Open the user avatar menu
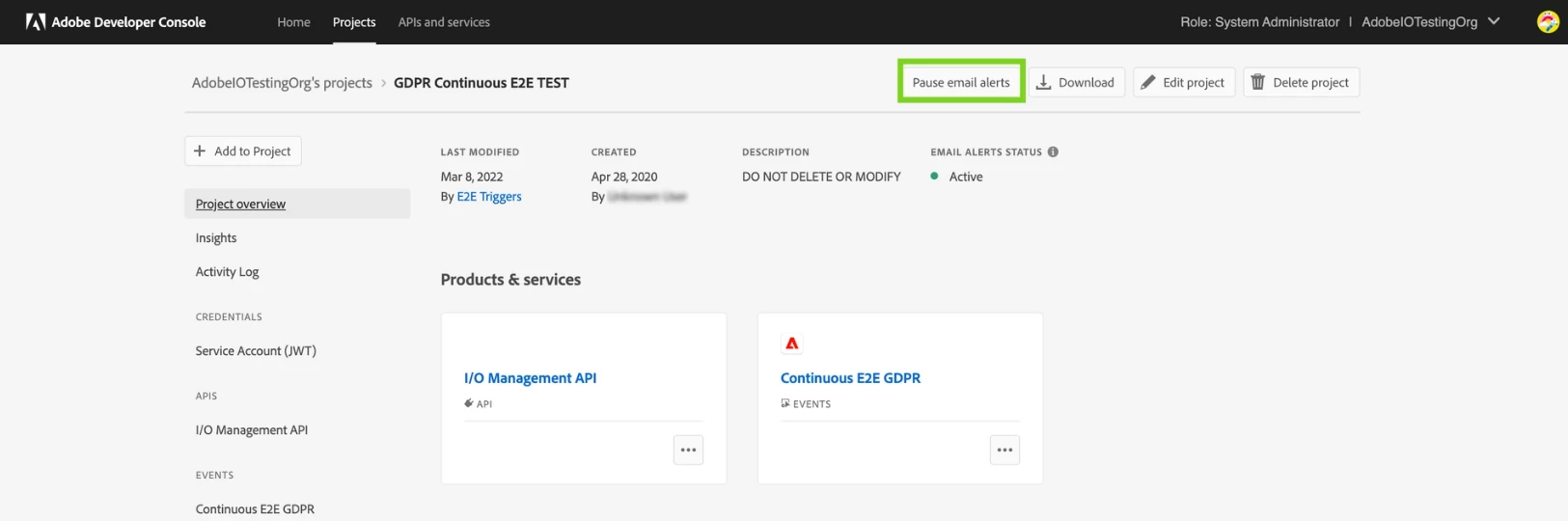 pos(1548,21)
